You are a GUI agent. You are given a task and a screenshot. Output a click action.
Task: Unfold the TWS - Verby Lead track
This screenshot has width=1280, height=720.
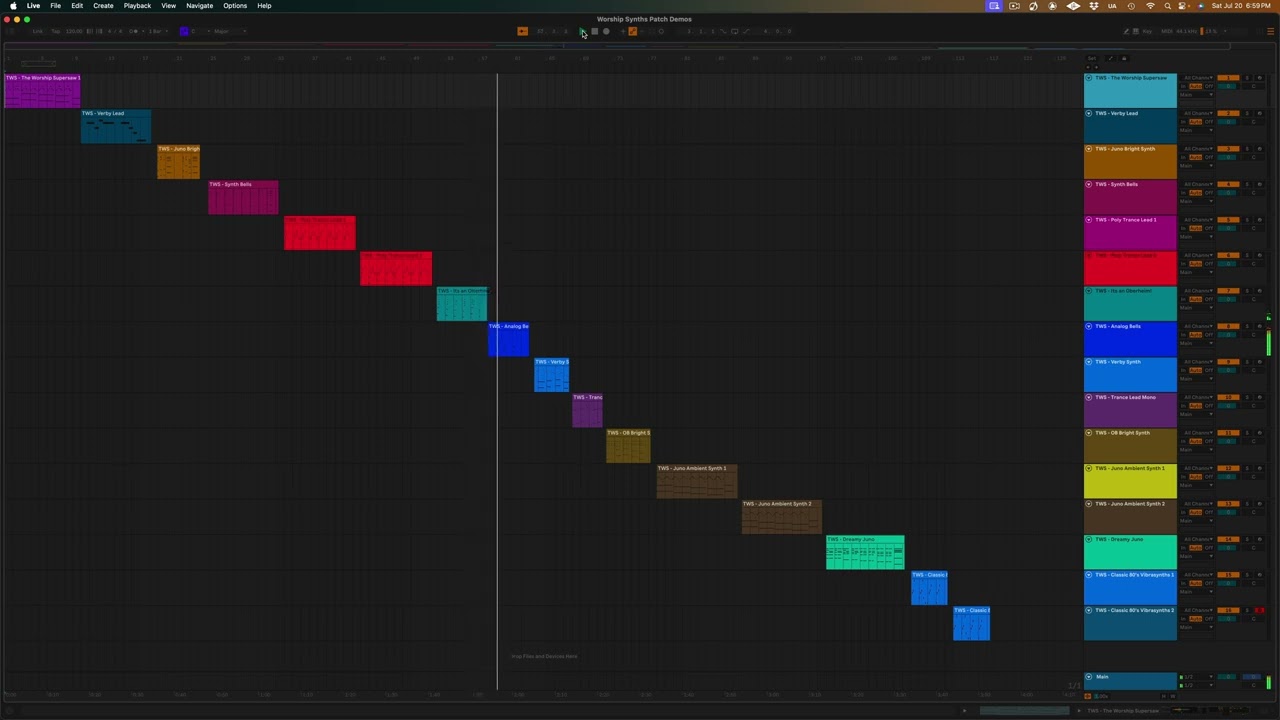point(1089,113)
